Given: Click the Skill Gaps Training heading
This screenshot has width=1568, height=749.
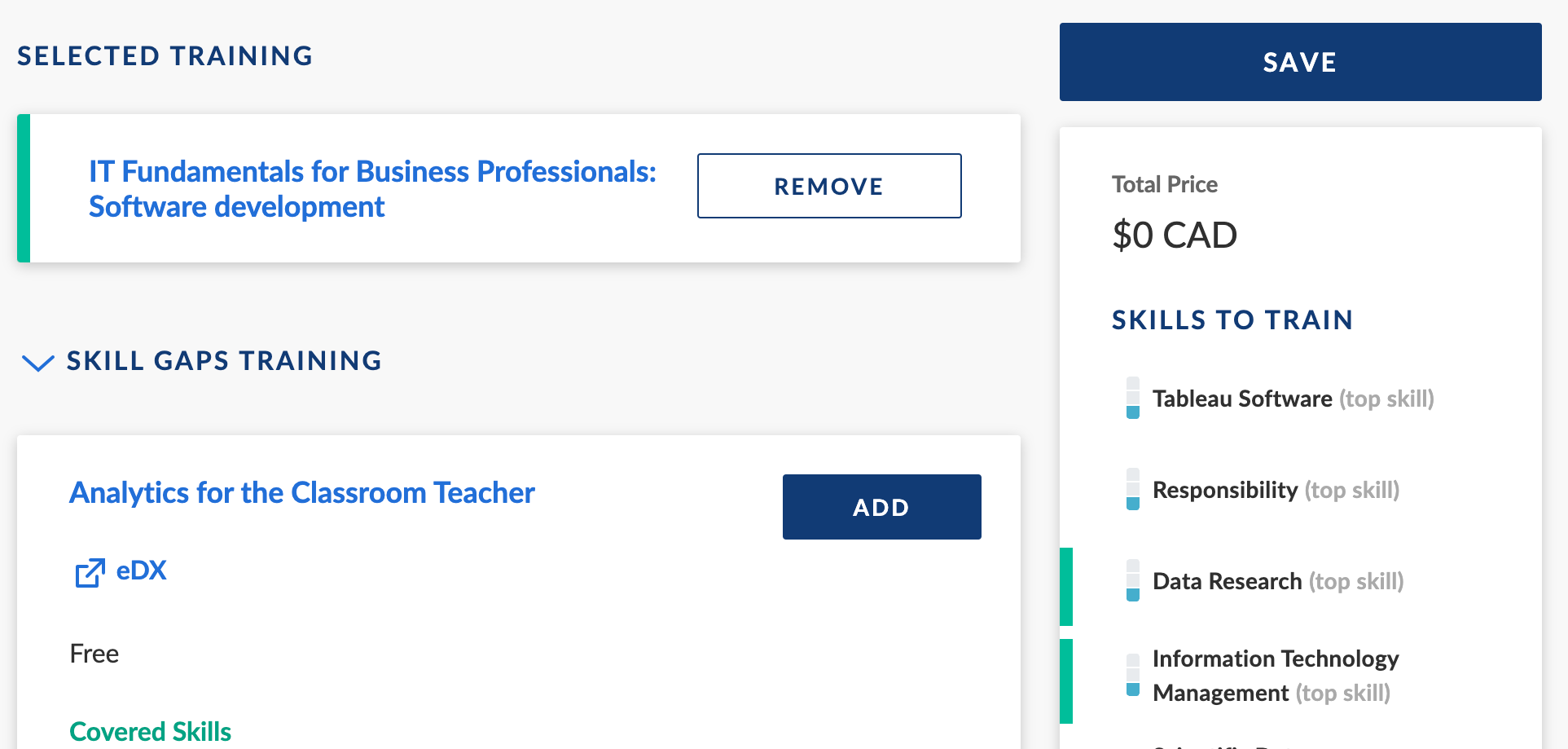Looking at the screenshot, I should coord(224,361).
